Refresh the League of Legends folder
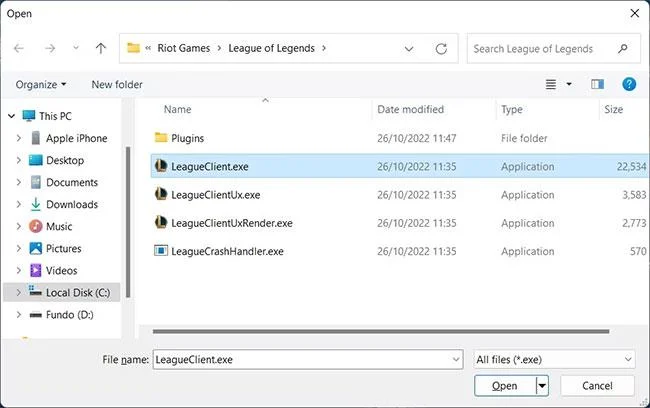The height and width of the screenshot is (408, 650). point(441,49)
